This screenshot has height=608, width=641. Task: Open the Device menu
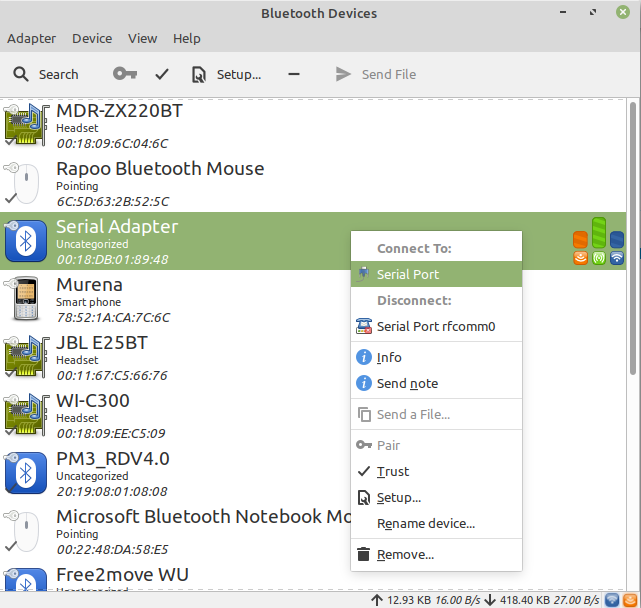92,38
